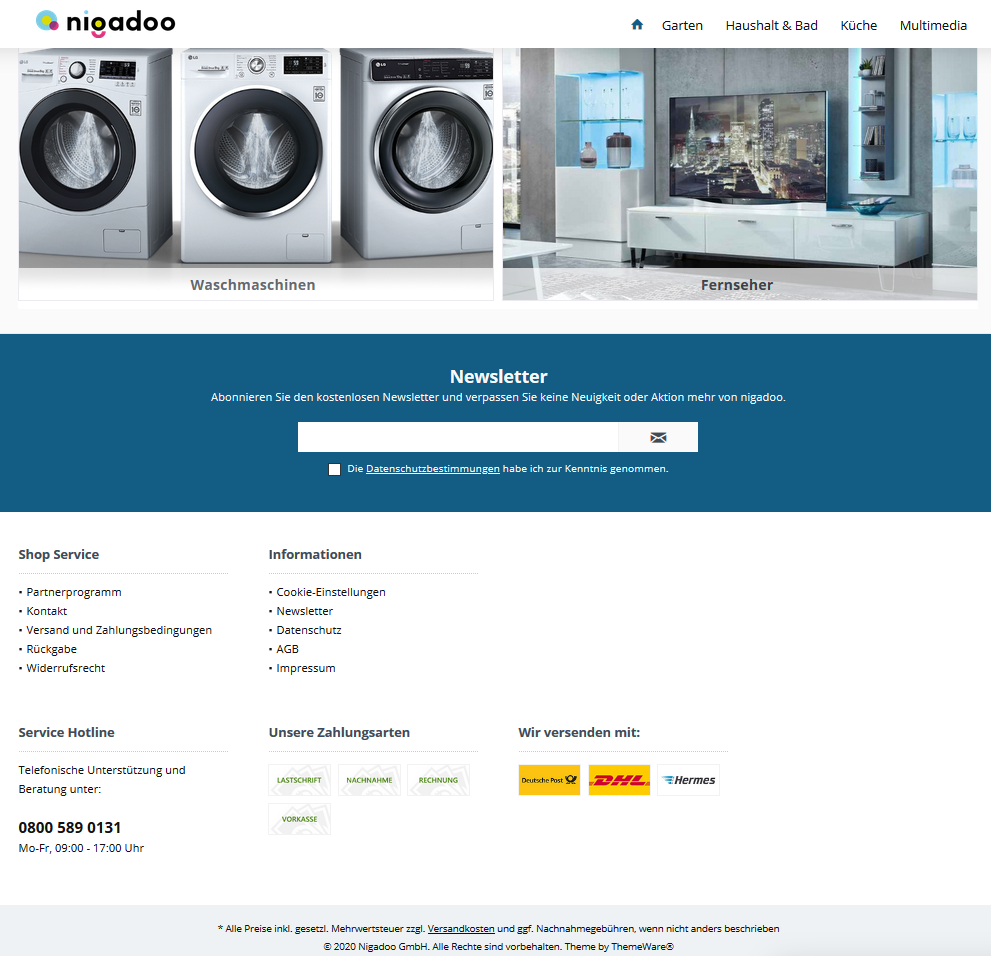Click the hotline number 0800 589 0131
The height and width of the screenshot is (956, 991).
(70, 827)
